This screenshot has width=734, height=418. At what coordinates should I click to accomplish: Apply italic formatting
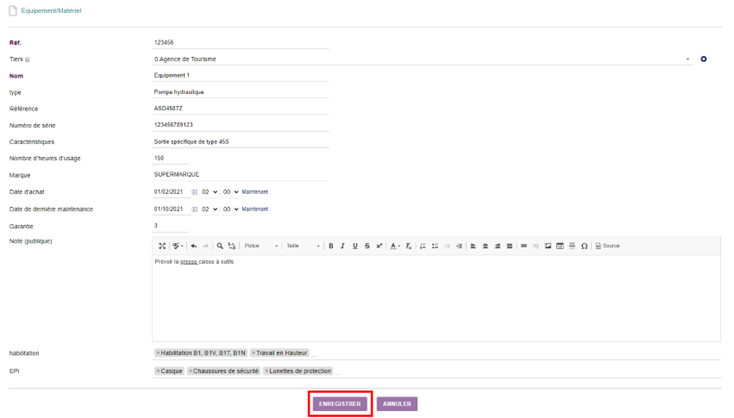(343, 246)
